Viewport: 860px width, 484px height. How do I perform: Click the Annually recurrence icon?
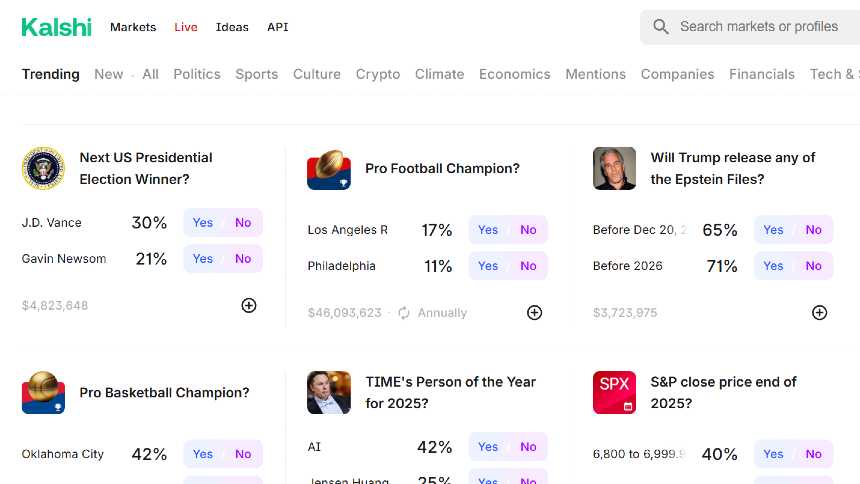pyautogui.click(x=404, y=313)
